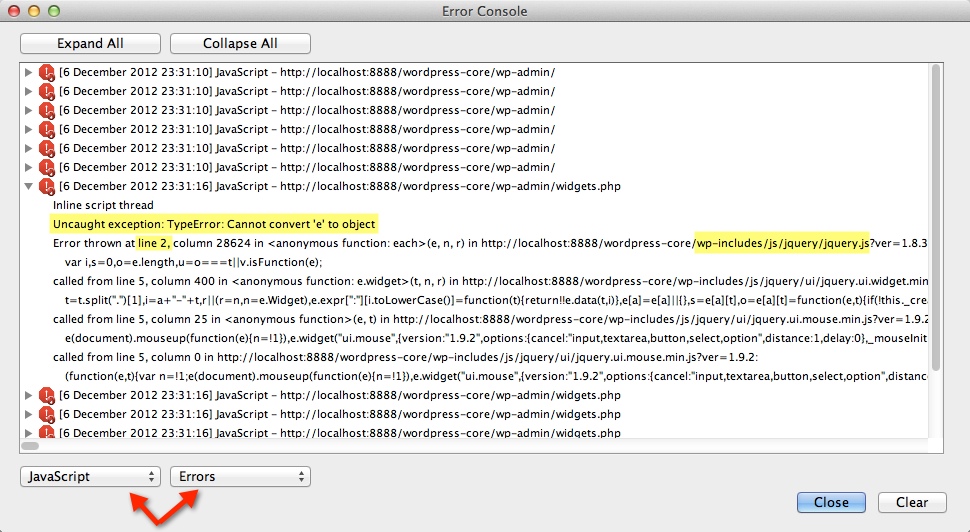Click the Clear button
This screenshot has height=532, width=970.
(x=911, y=503)
